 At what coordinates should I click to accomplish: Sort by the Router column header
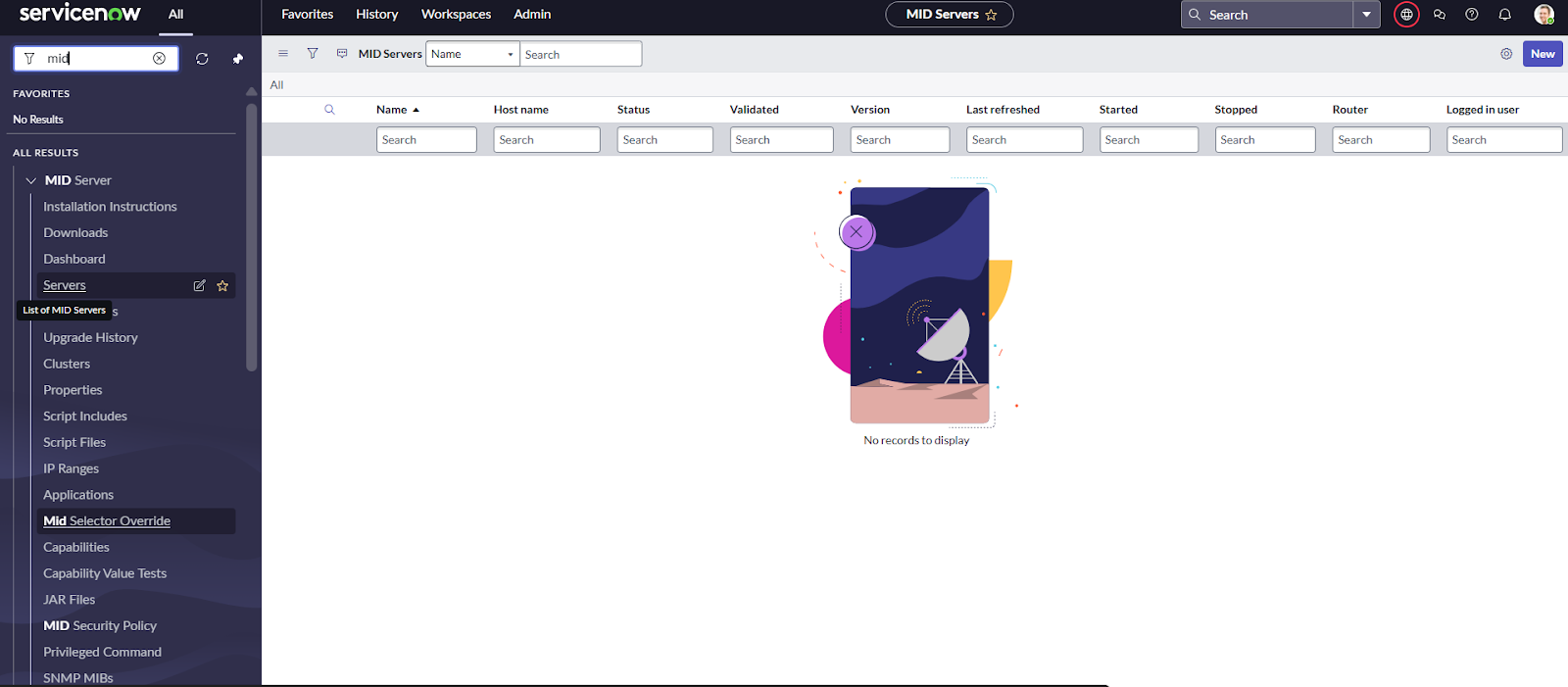pyautogui.click(x=1349, y=110)
